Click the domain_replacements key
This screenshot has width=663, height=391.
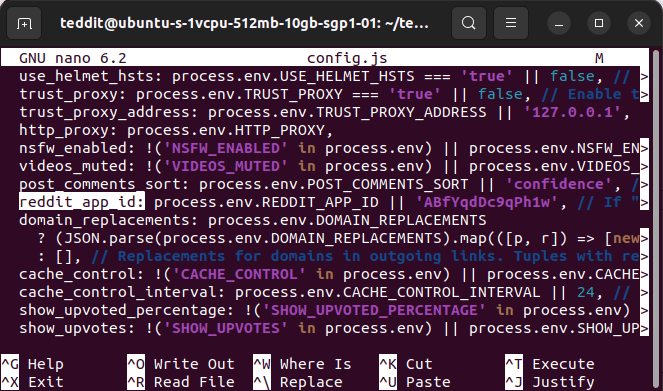[x=108, y=220]
